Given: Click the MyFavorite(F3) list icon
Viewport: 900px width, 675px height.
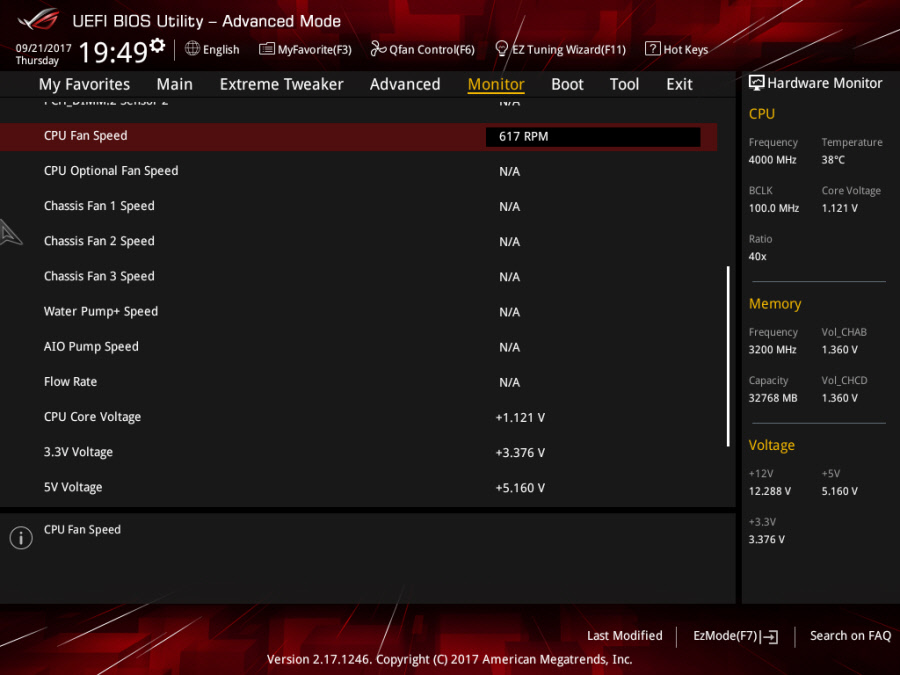Looking at the screenshot, I should 266,49.
